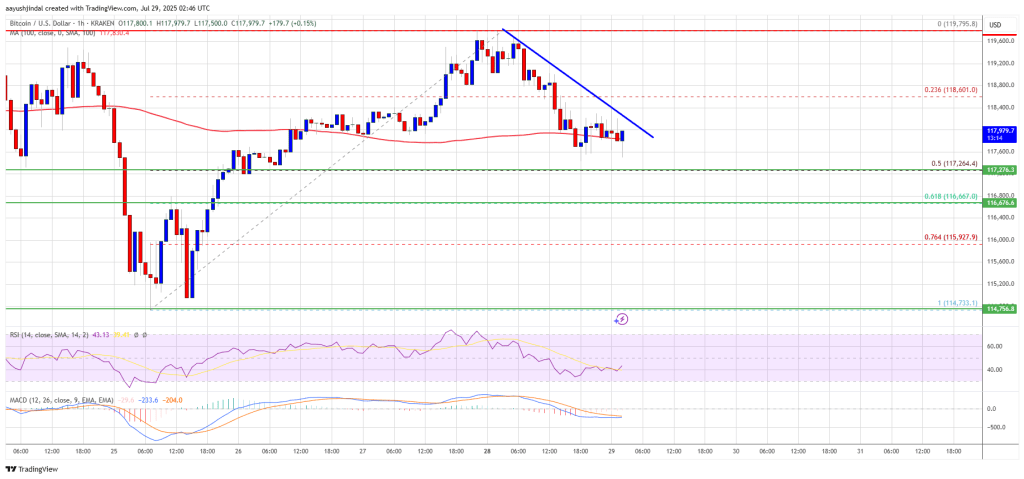Select the blue descending trend line
Viewport: 1024px width, 479px height.
(580, 85)
